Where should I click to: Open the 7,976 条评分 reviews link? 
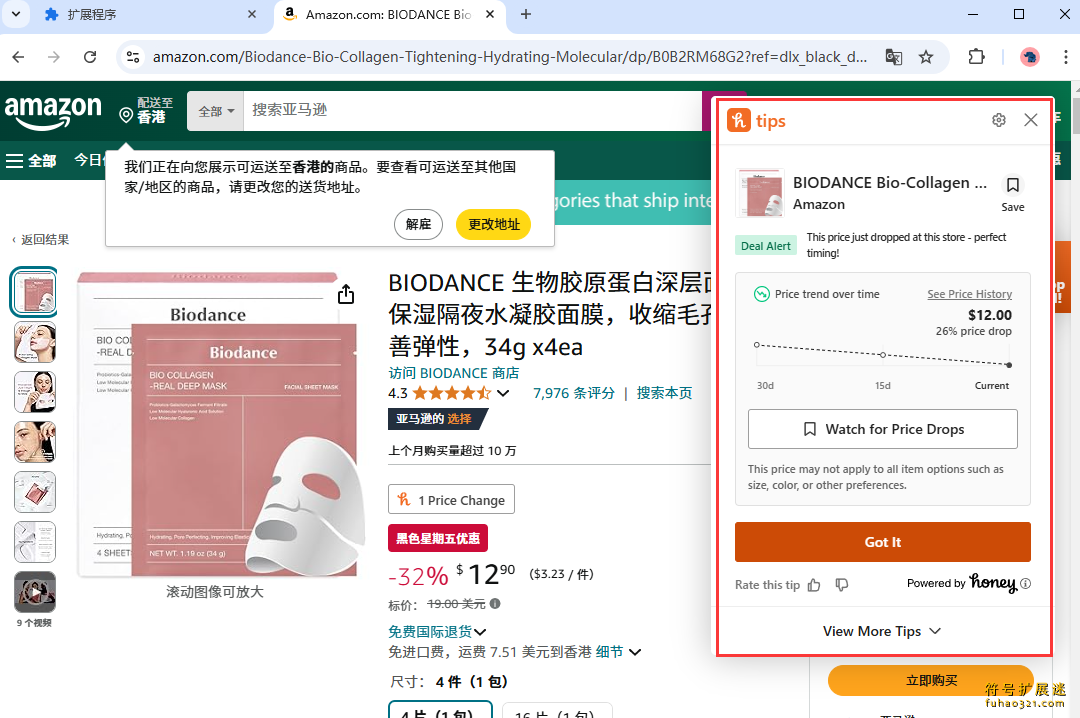574,393
